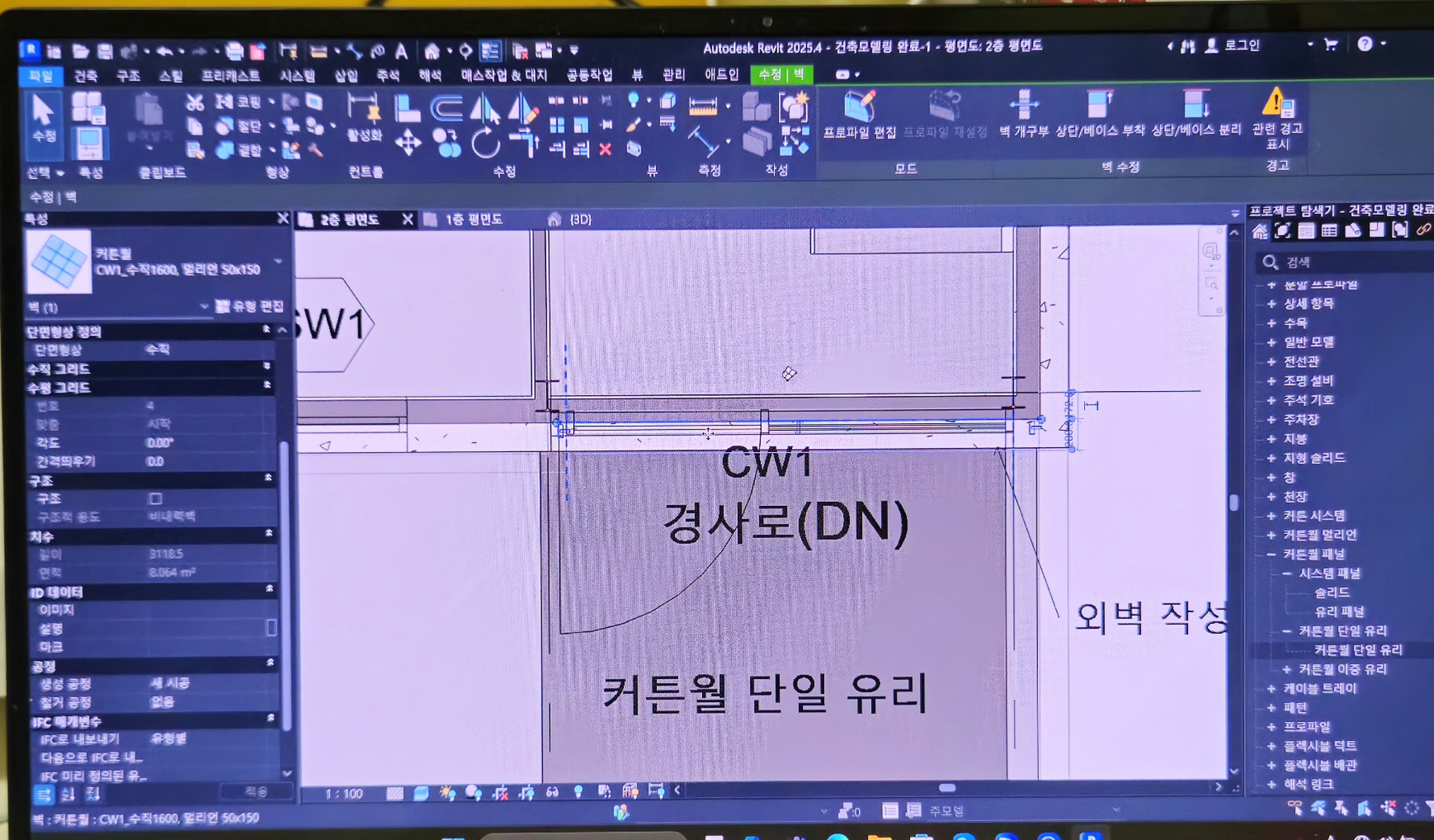The width and height of the screenshot is (1434, 840).
Task: Select the 상단/베이스 부착 attach tool
Action: click(1099, 108)
